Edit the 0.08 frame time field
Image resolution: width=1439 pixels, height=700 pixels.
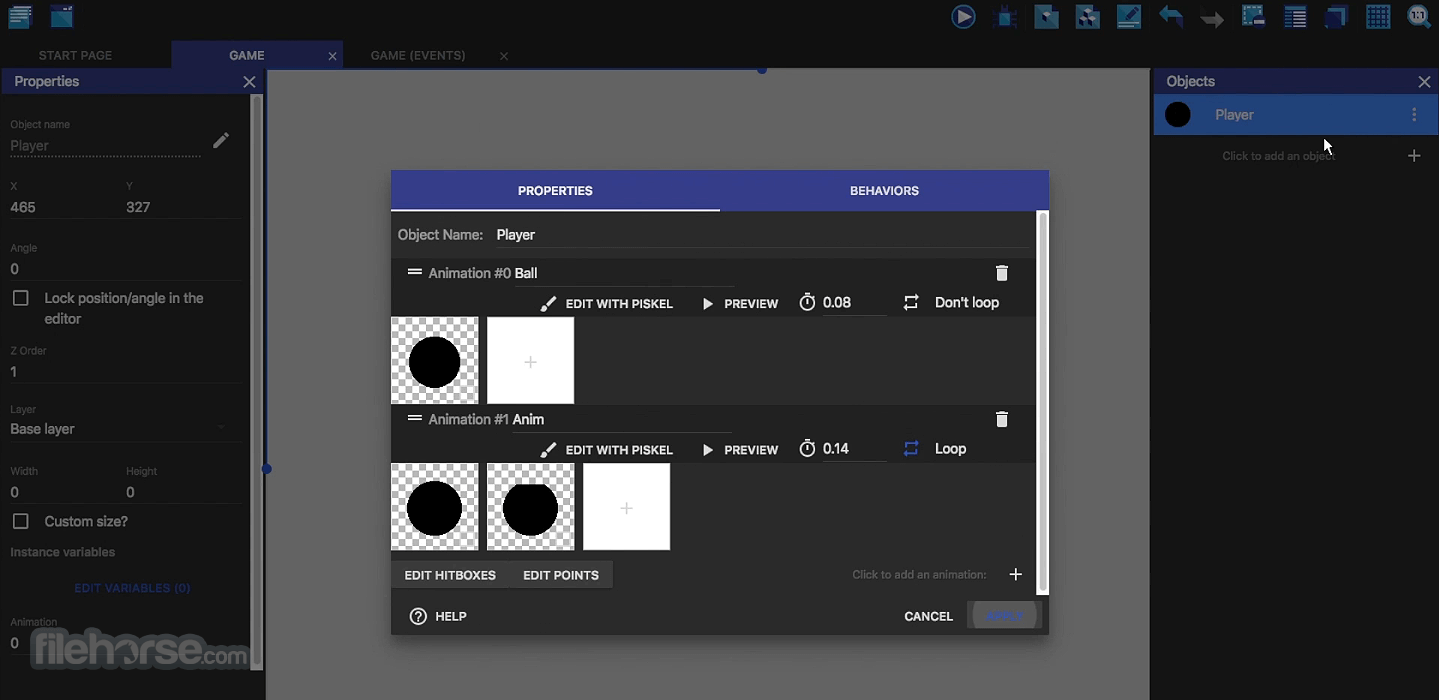854,302
